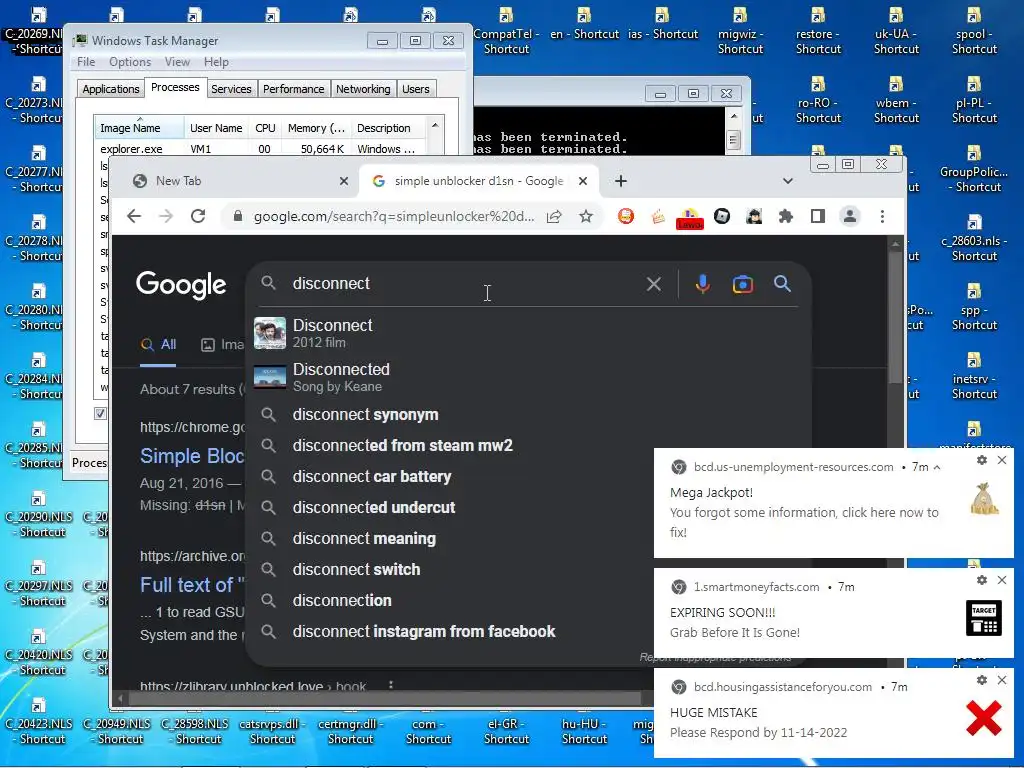Open the Chrome profile avatar
The image size is (1024, 768).
850,216
